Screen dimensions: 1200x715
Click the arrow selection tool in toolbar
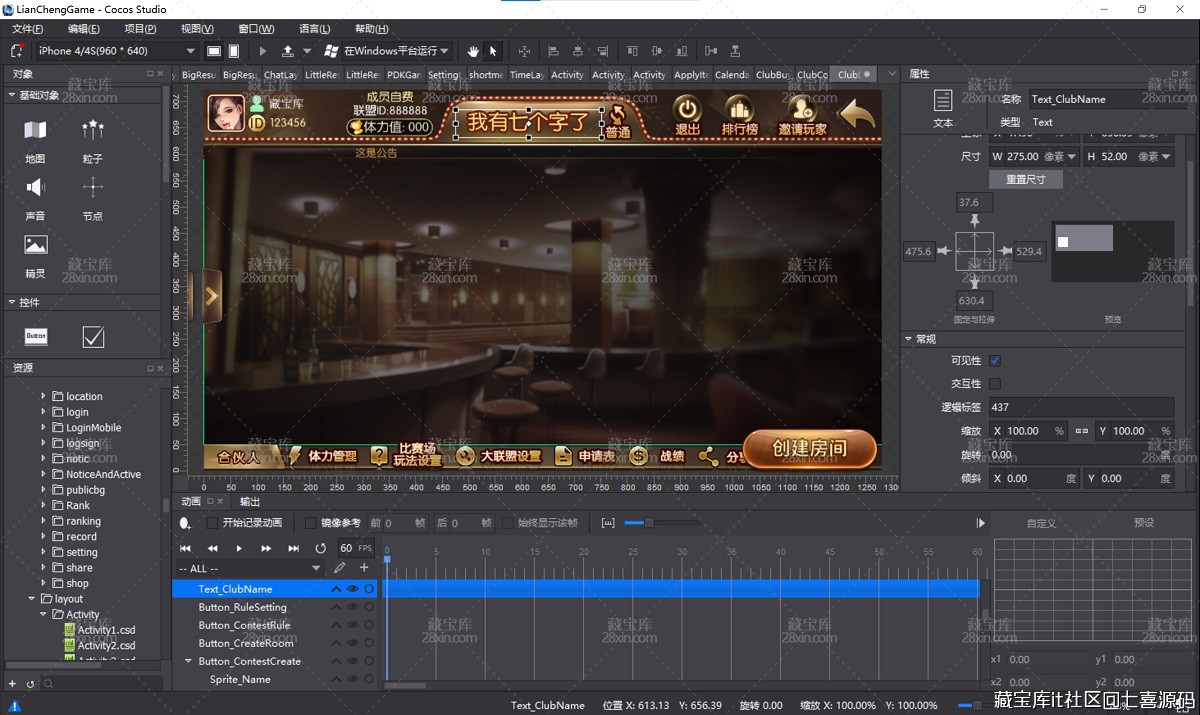pos(493,51)
